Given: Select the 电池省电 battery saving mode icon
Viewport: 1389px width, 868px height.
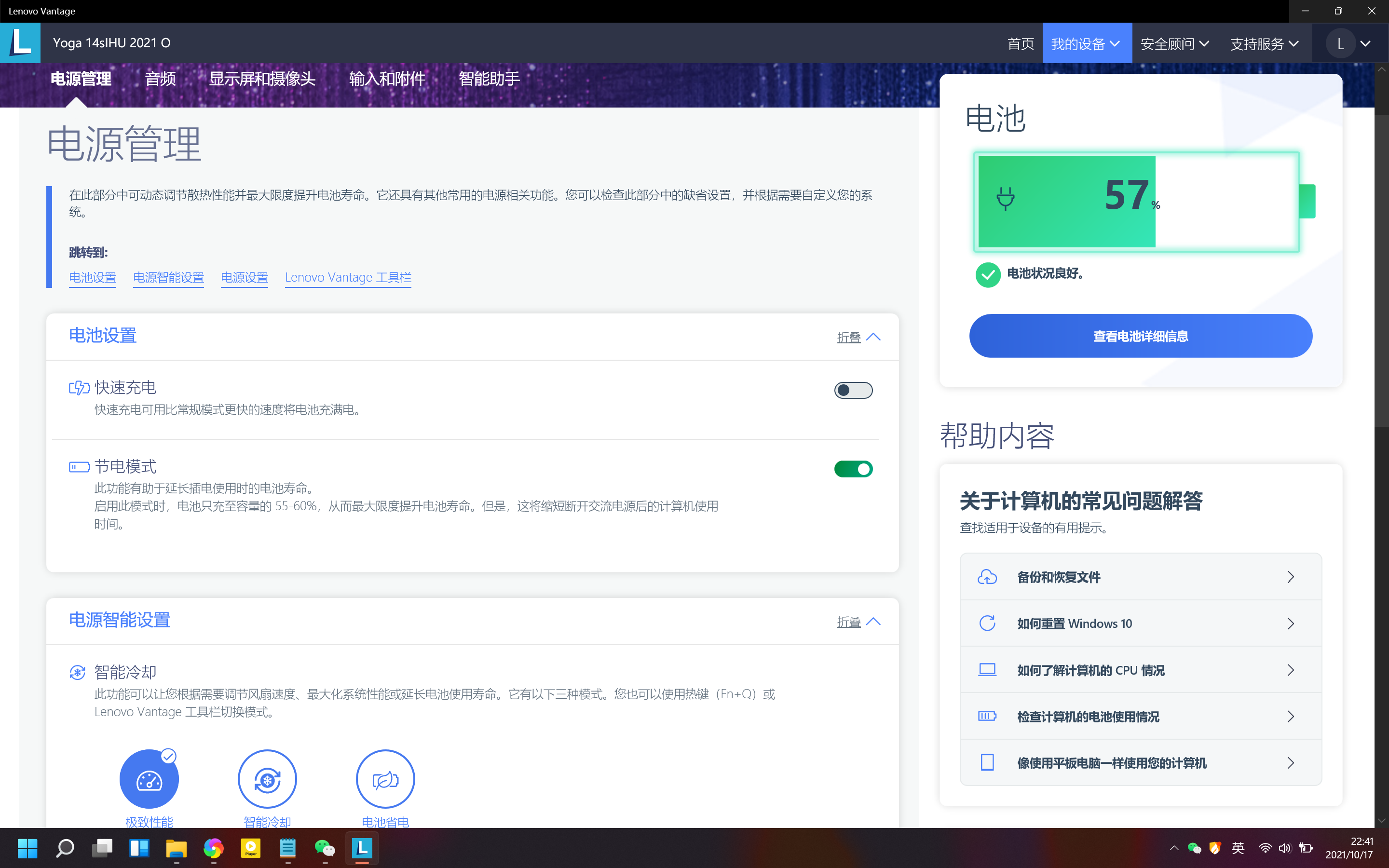Looking at the screenshot, I should pyautogui.click(x=385, y=779).
